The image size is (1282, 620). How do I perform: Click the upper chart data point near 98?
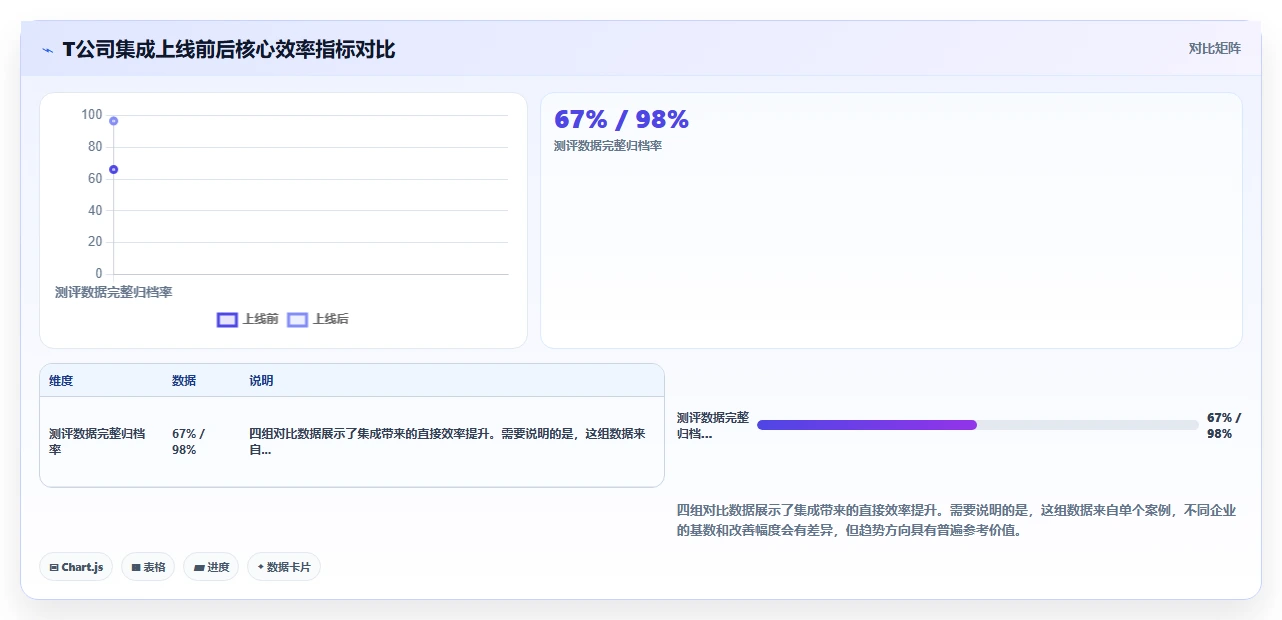[114, 121]
